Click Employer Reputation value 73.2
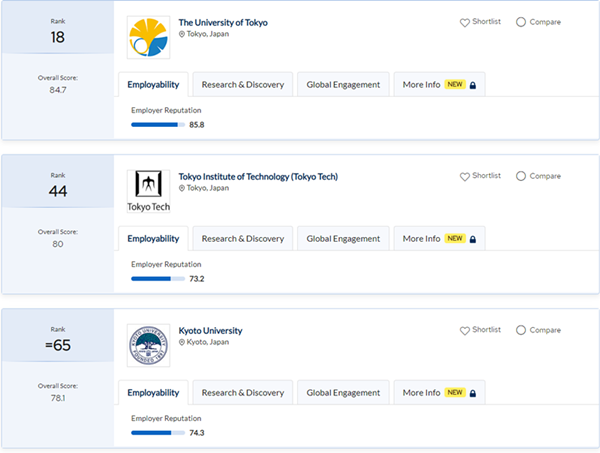This screenshot has height=453, width=600. (197, 279)
